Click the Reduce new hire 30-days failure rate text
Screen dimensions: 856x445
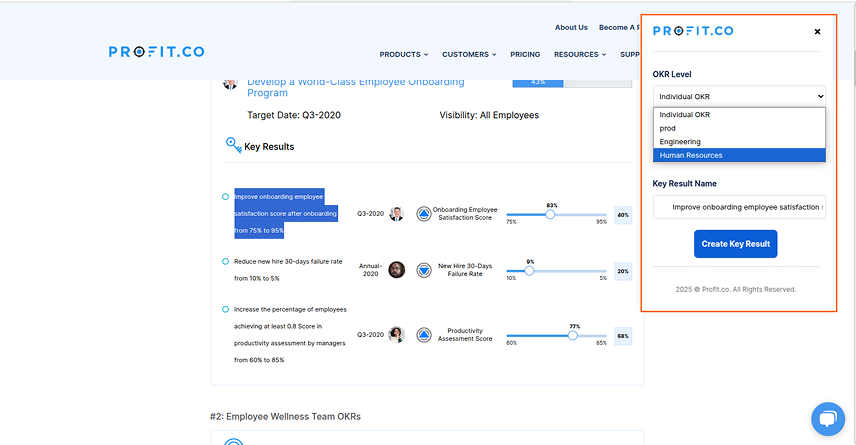coord(288,270)
